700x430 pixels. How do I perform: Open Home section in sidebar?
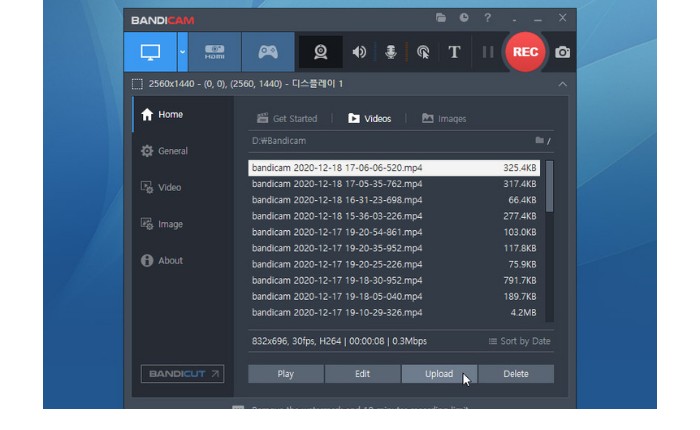(183, 115)
